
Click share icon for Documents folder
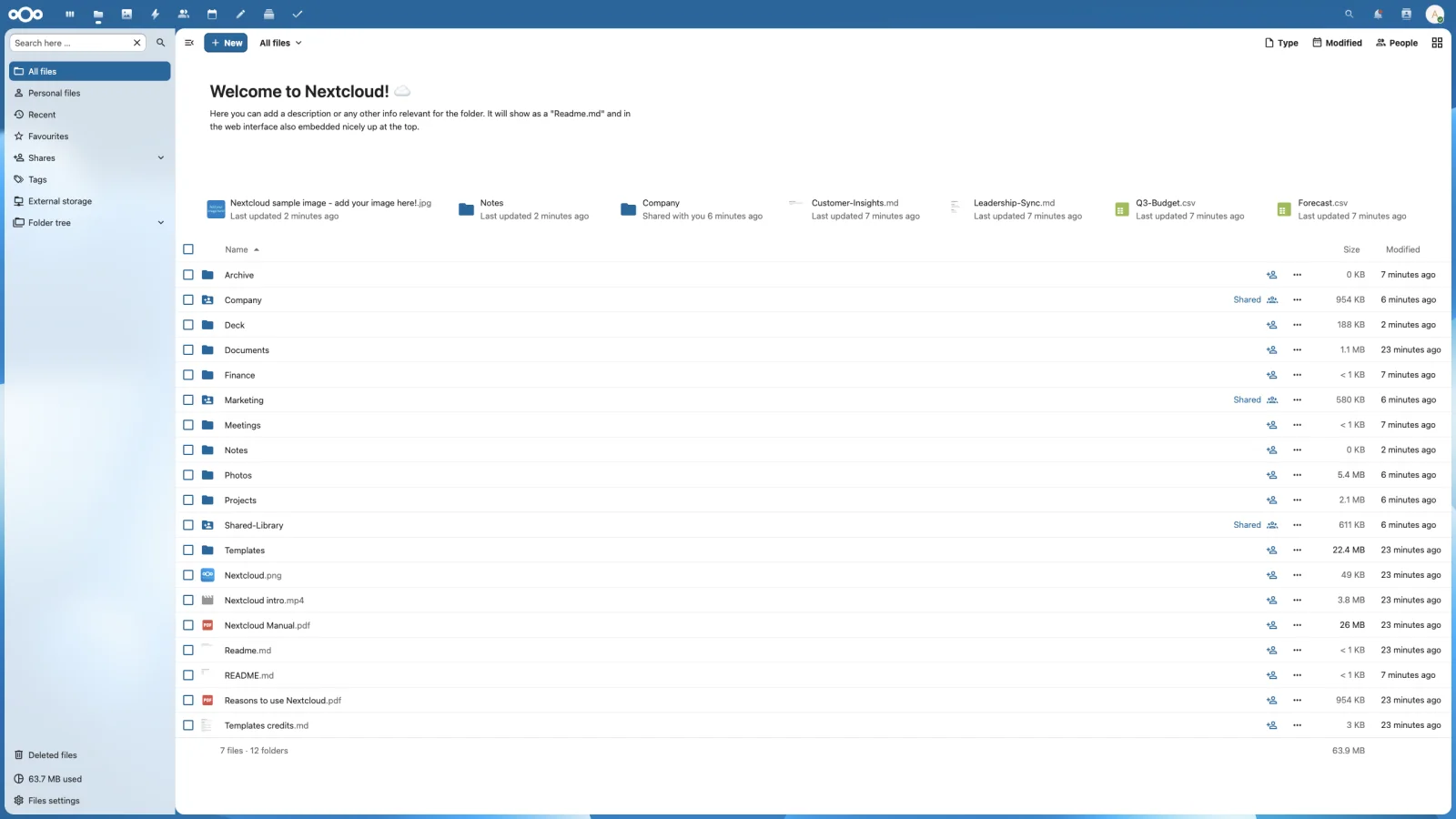coord(1271,350)
